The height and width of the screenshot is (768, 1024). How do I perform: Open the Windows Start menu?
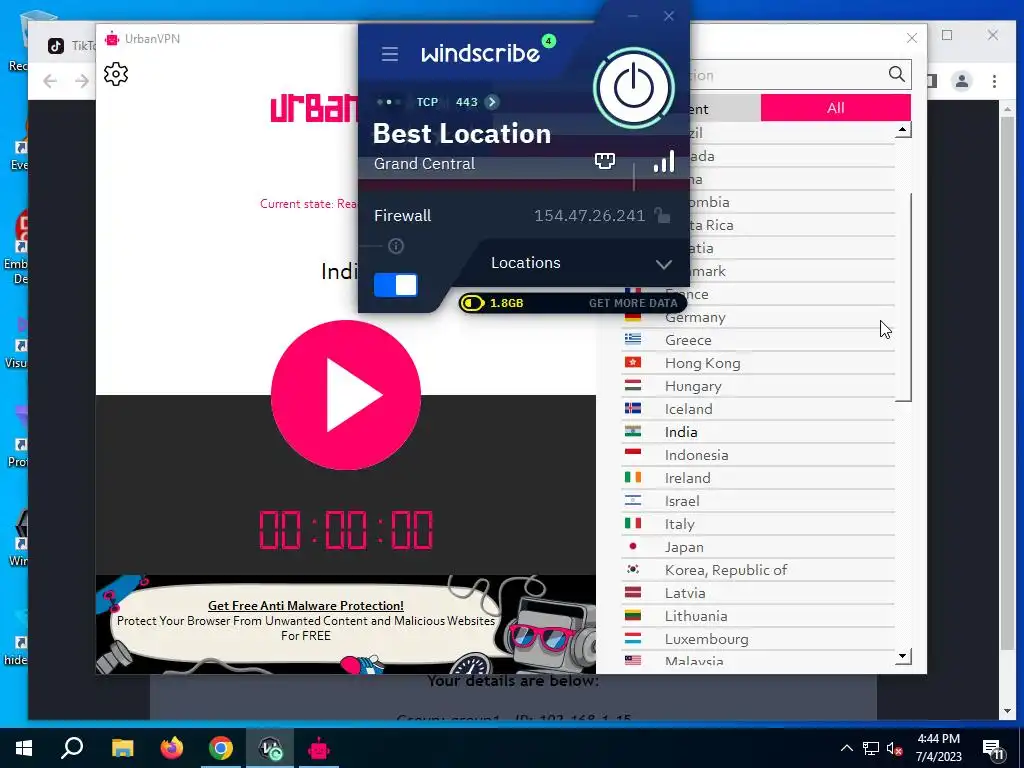(24, 748)
